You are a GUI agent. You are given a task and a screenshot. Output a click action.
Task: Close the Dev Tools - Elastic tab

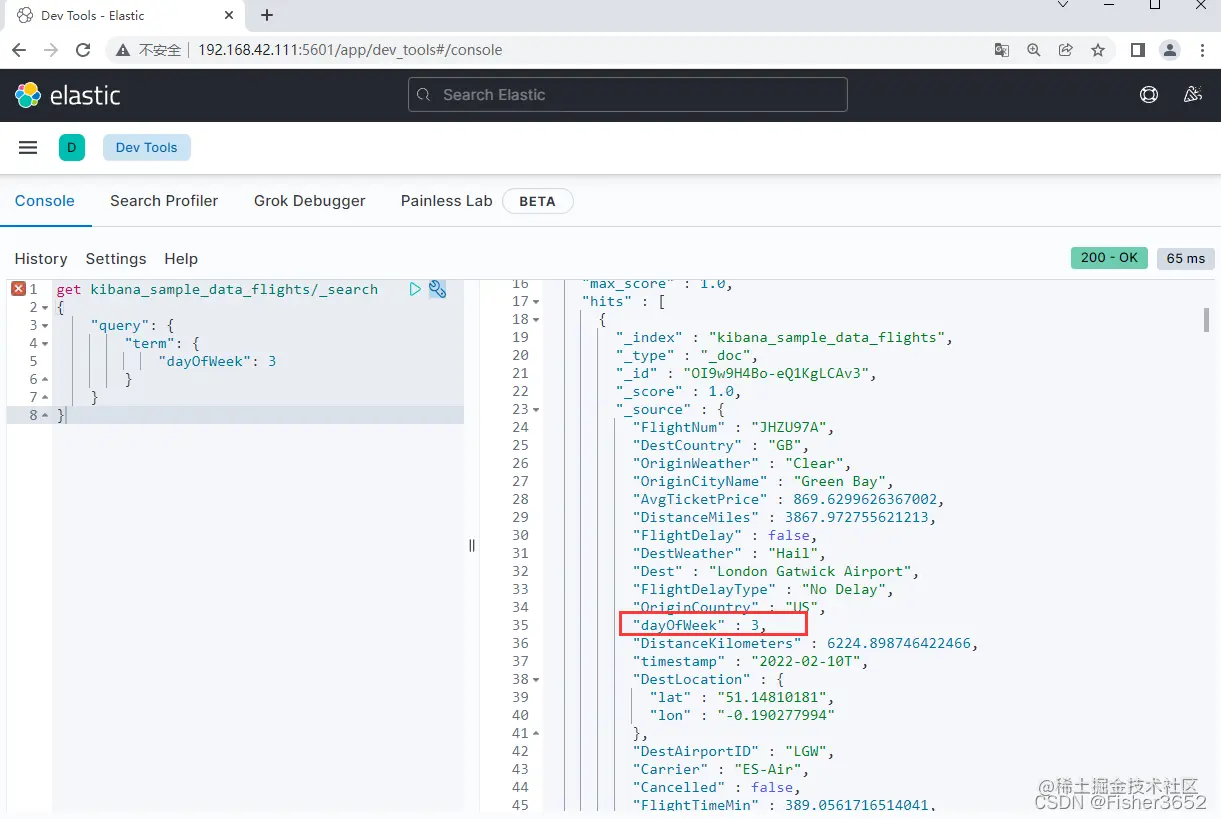[229, 16]
